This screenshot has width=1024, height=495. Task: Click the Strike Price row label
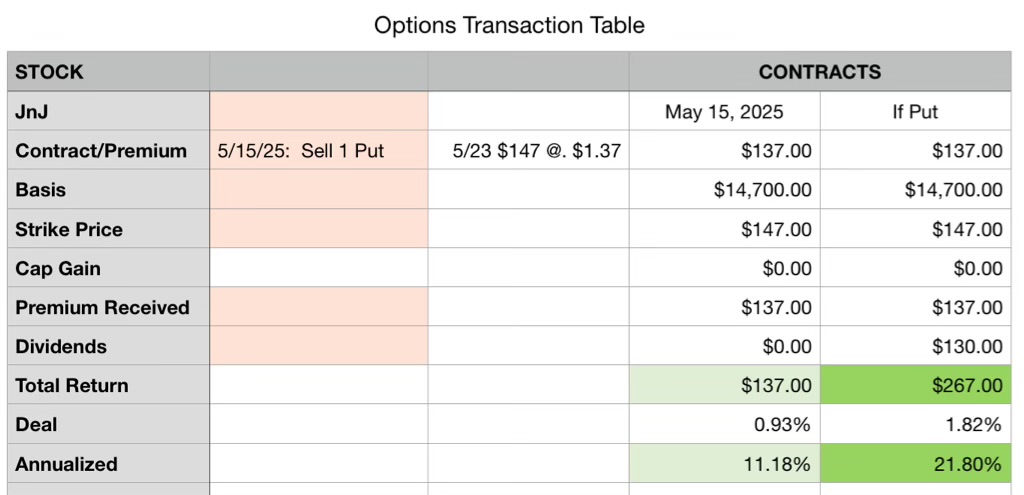point(108,229)
